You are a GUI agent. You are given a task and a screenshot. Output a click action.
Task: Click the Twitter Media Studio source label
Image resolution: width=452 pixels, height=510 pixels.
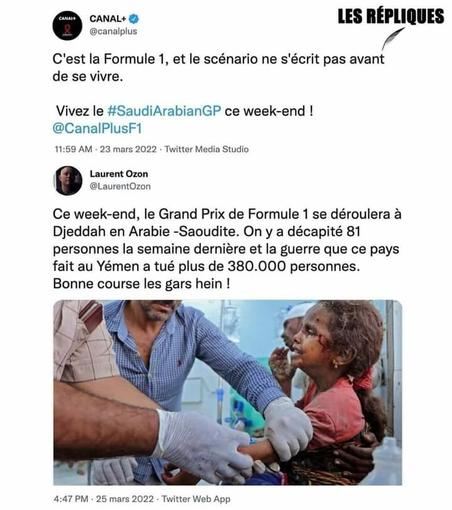tap(207, 149)
